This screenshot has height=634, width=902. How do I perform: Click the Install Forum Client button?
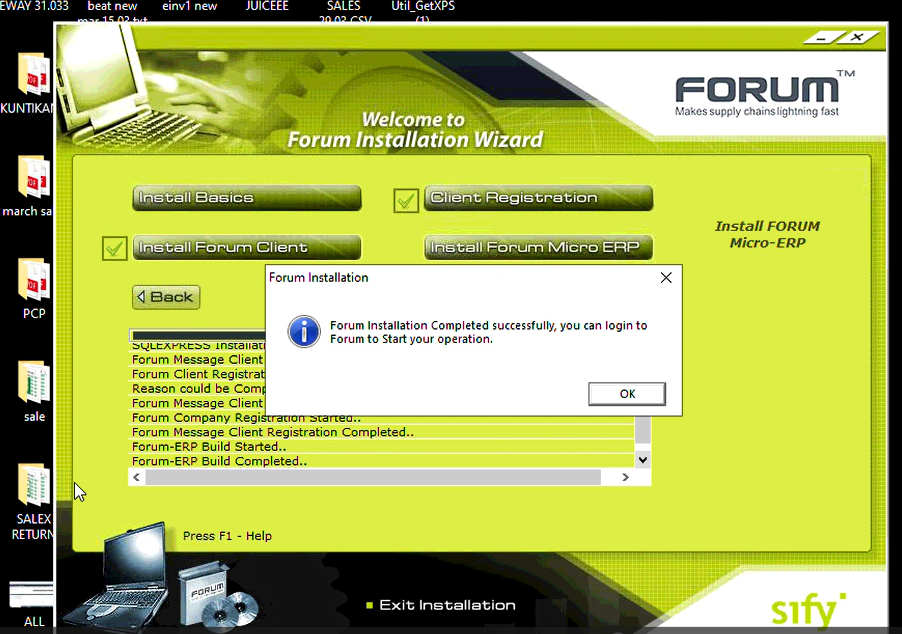click(x=247, y=247)
